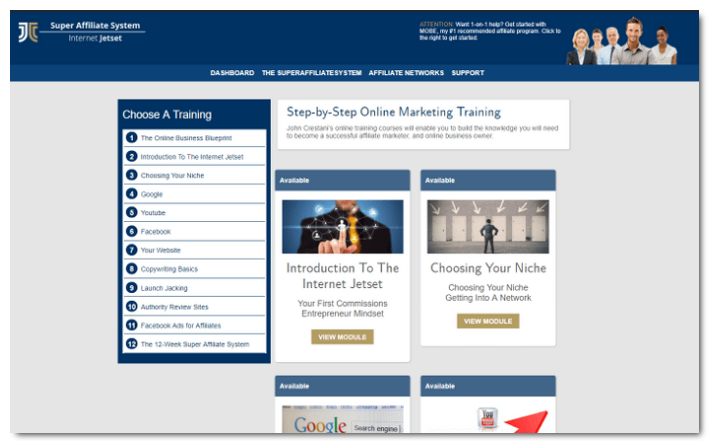Click the number 4 circle icon
This screenshot has width=708, height=441.
pyautogui.click(x=131, y=194)
